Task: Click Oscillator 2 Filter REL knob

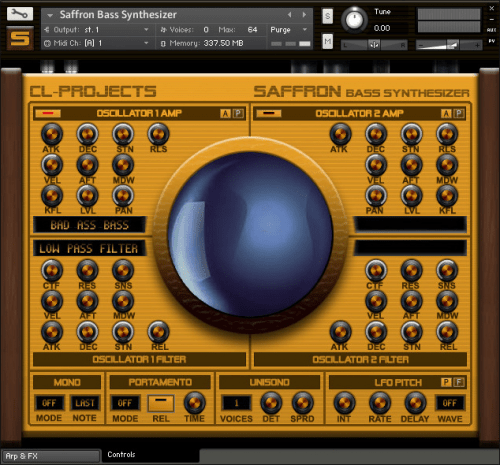Action: 447,332
